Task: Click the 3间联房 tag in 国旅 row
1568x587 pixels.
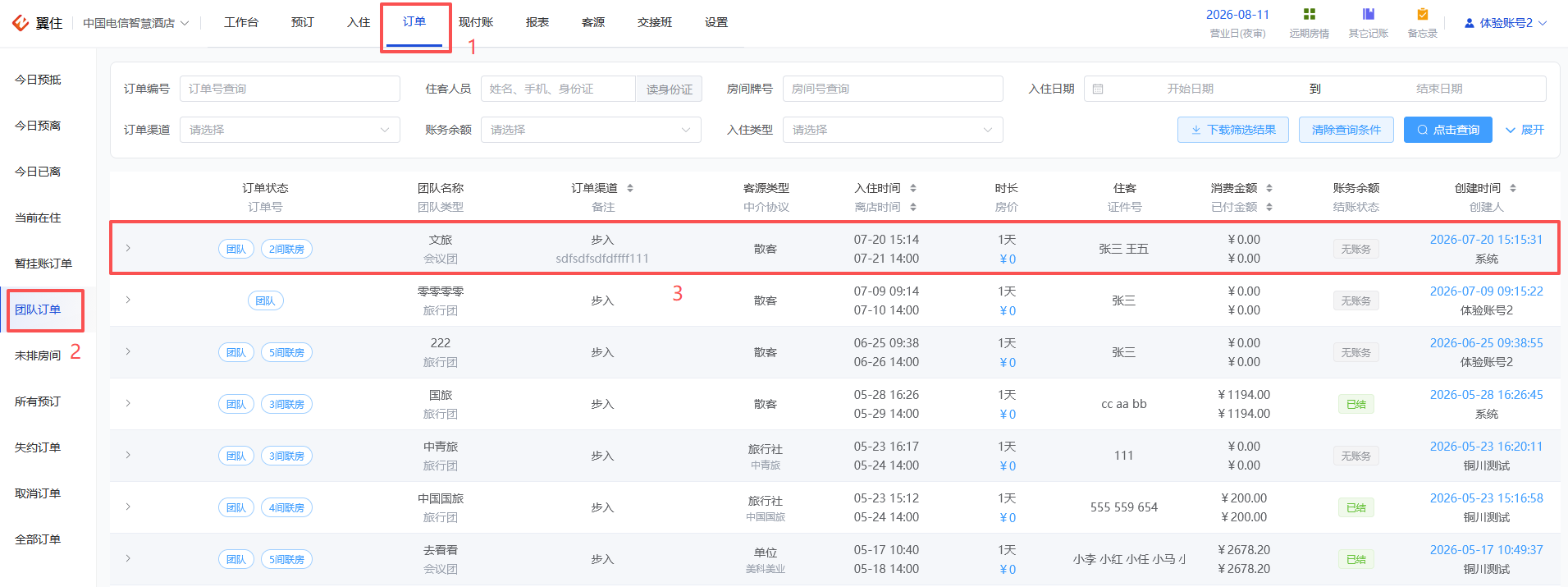Action: 286,404
